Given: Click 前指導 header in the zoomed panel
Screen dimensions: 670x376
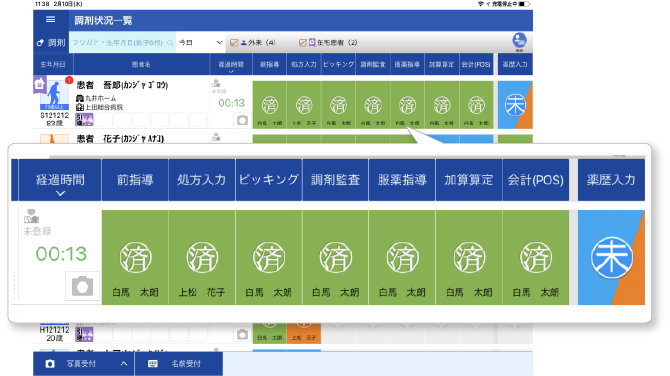Looking at the screenshot, I should click(x=135, y=180).
